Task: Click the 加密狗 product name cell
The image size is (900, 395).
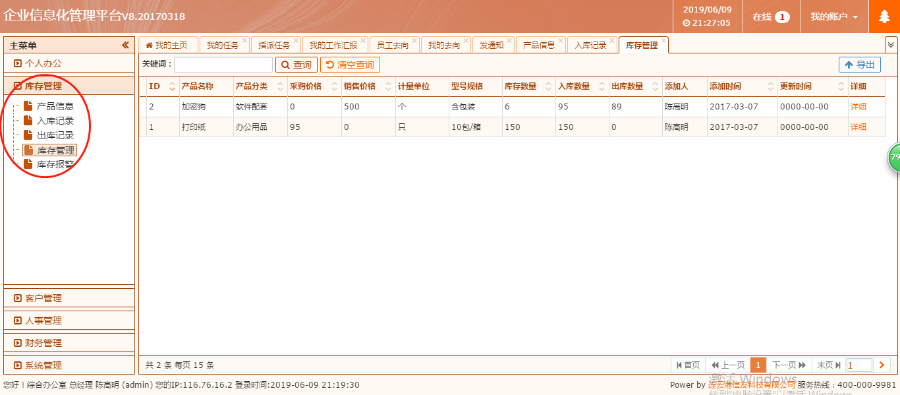Action: pos(205,107)
